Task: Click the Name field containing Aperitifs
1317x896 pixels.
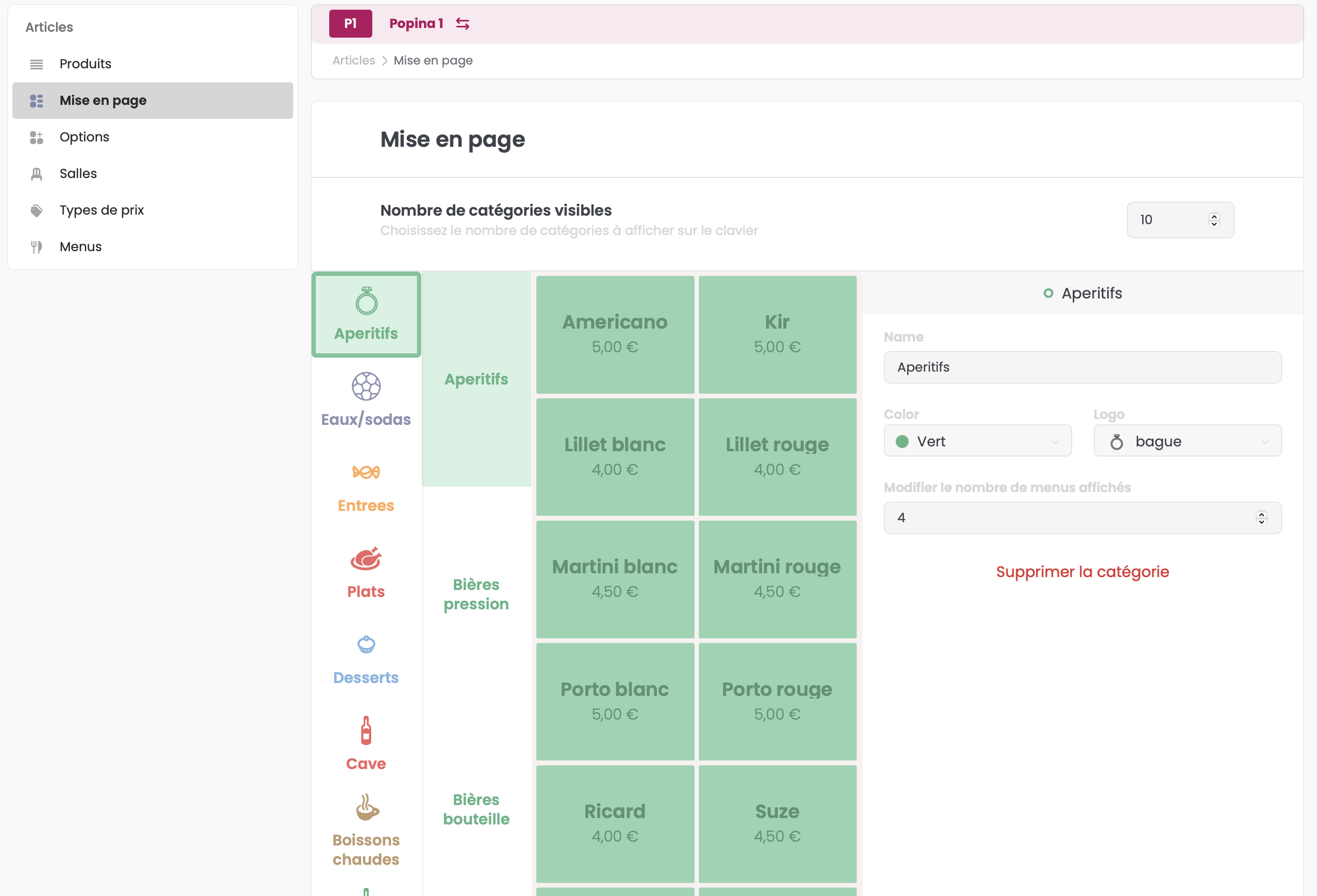Action: pyautogui.click(x=1082, y=367)
